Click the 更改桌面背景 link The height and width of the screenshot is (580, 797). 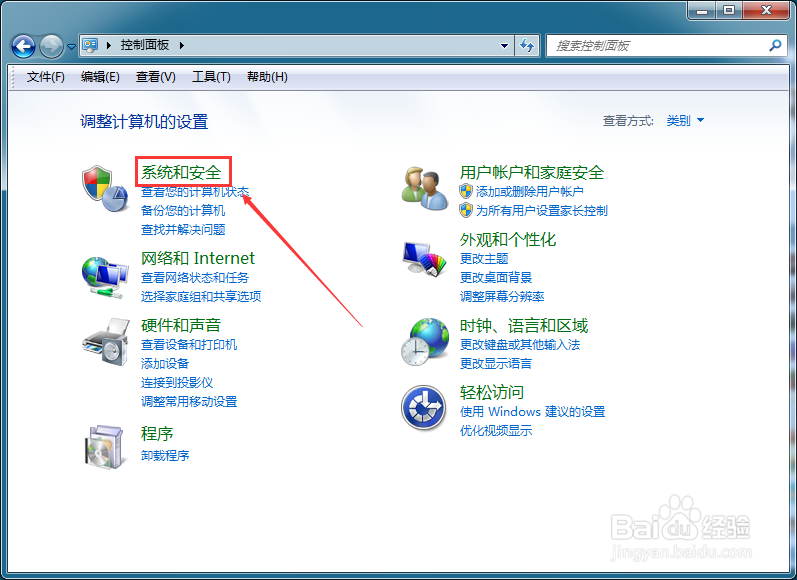tap(496, 278)
